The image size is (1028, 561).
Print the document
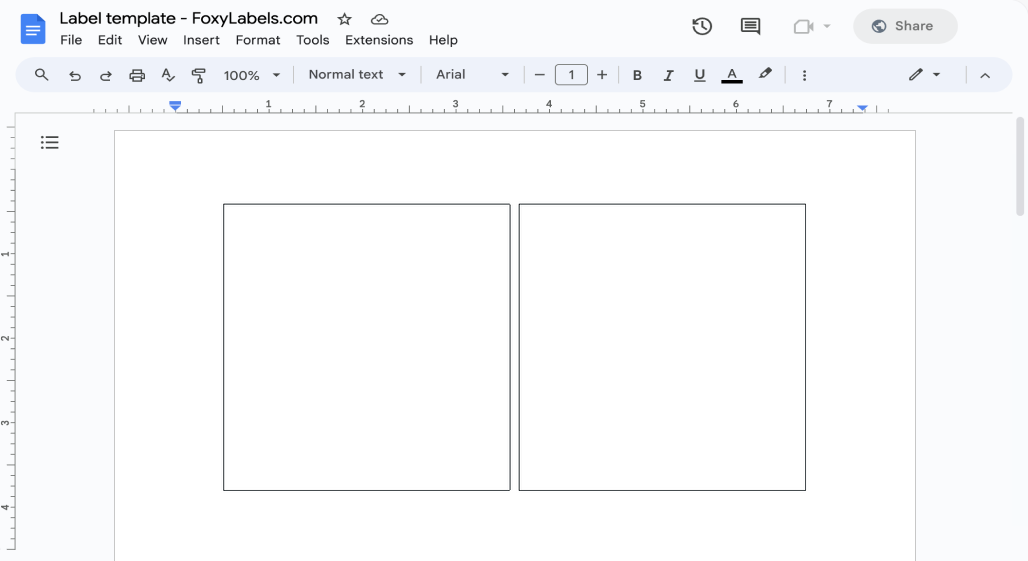point(136,75)
